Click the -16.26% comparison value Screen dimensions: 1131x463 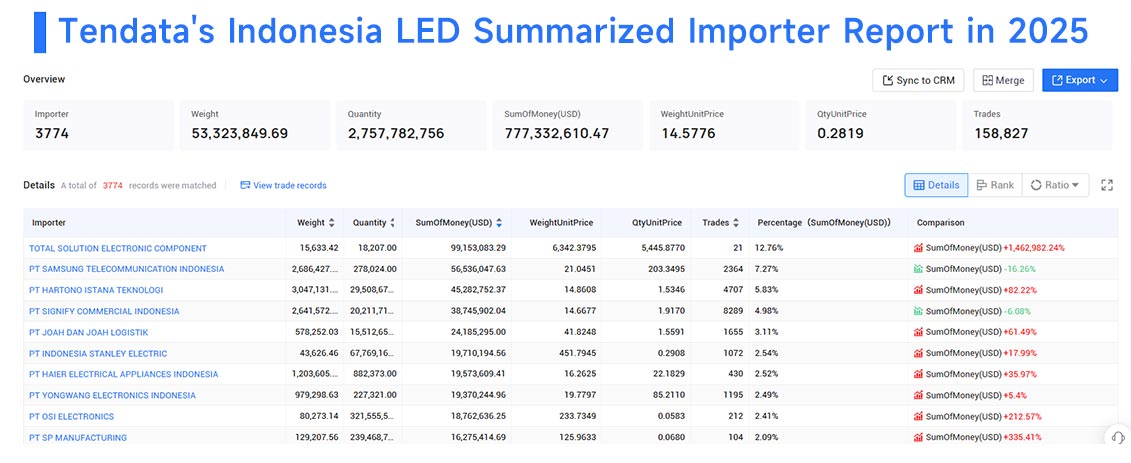[x=1020, y=269]
